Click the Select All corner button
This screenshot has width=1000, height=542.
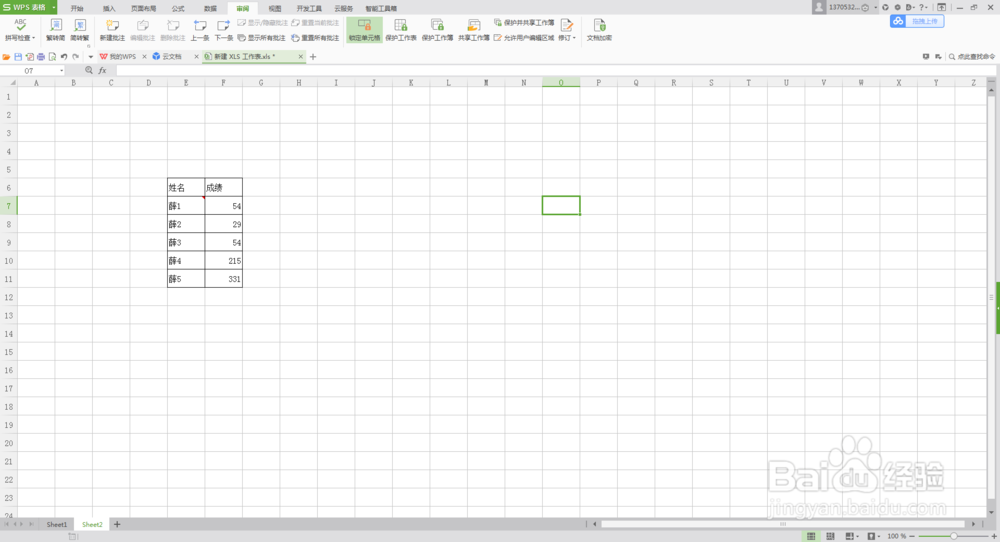point(8,82)
